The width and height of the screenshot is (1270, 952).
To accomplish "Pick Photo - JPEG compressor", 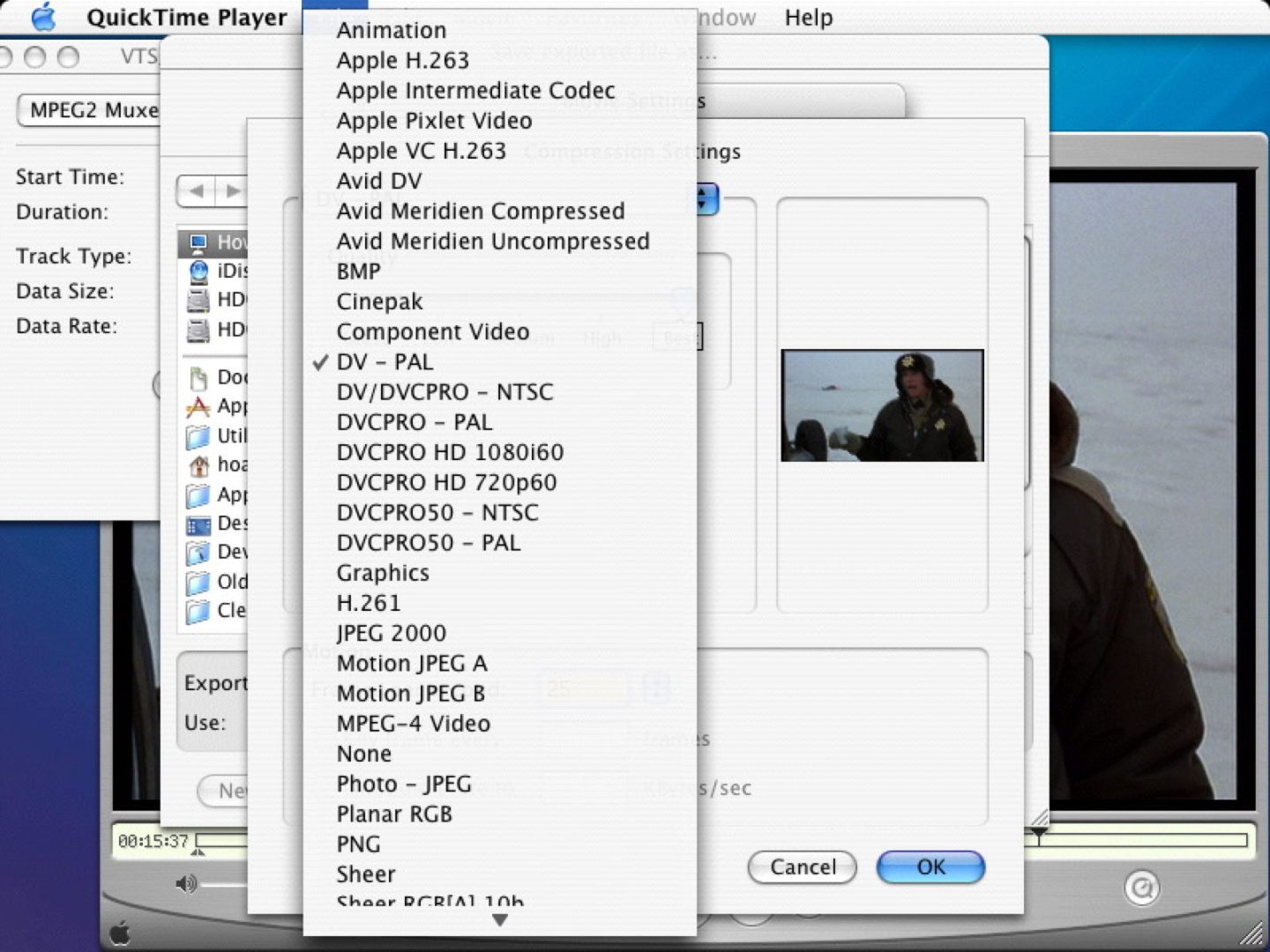I will [404, 784].
